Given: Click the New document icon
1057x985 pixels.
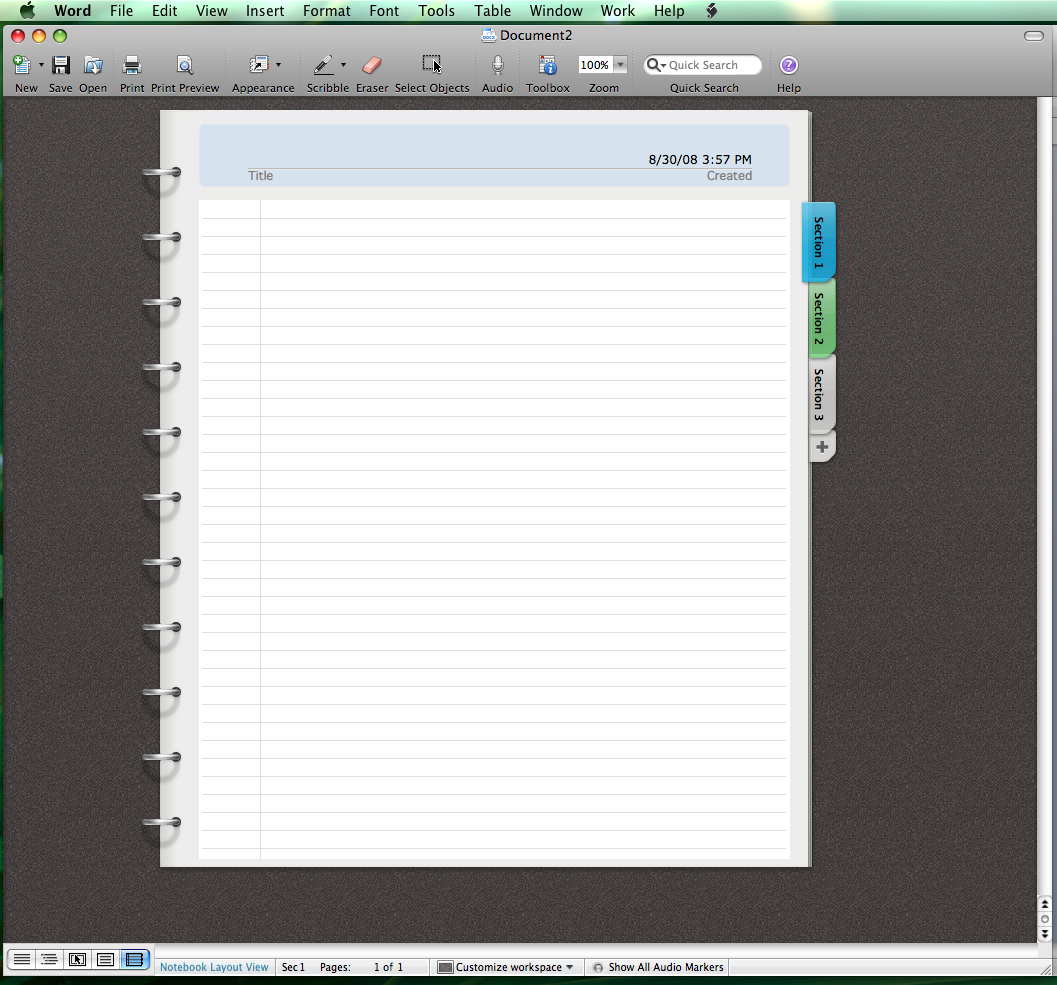Looking at the screenshot, I should point(22,65).
